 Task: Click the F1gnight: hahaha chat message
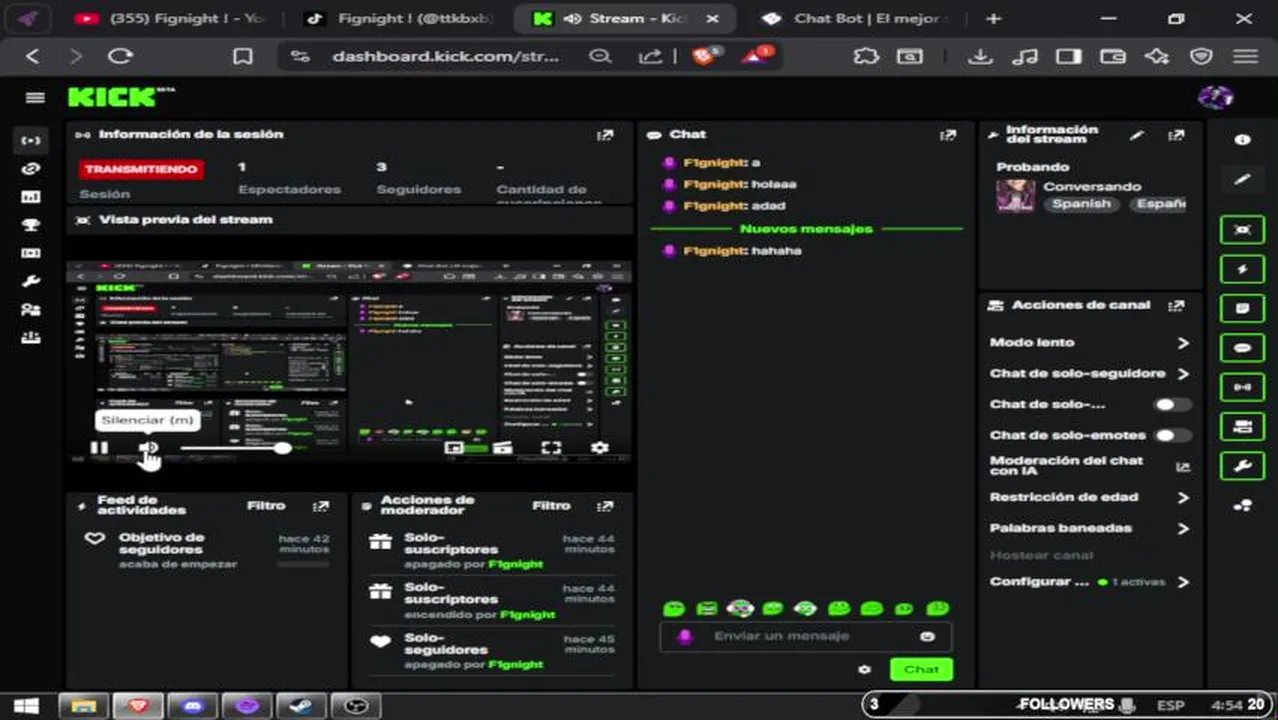click(x=732, y=251)
